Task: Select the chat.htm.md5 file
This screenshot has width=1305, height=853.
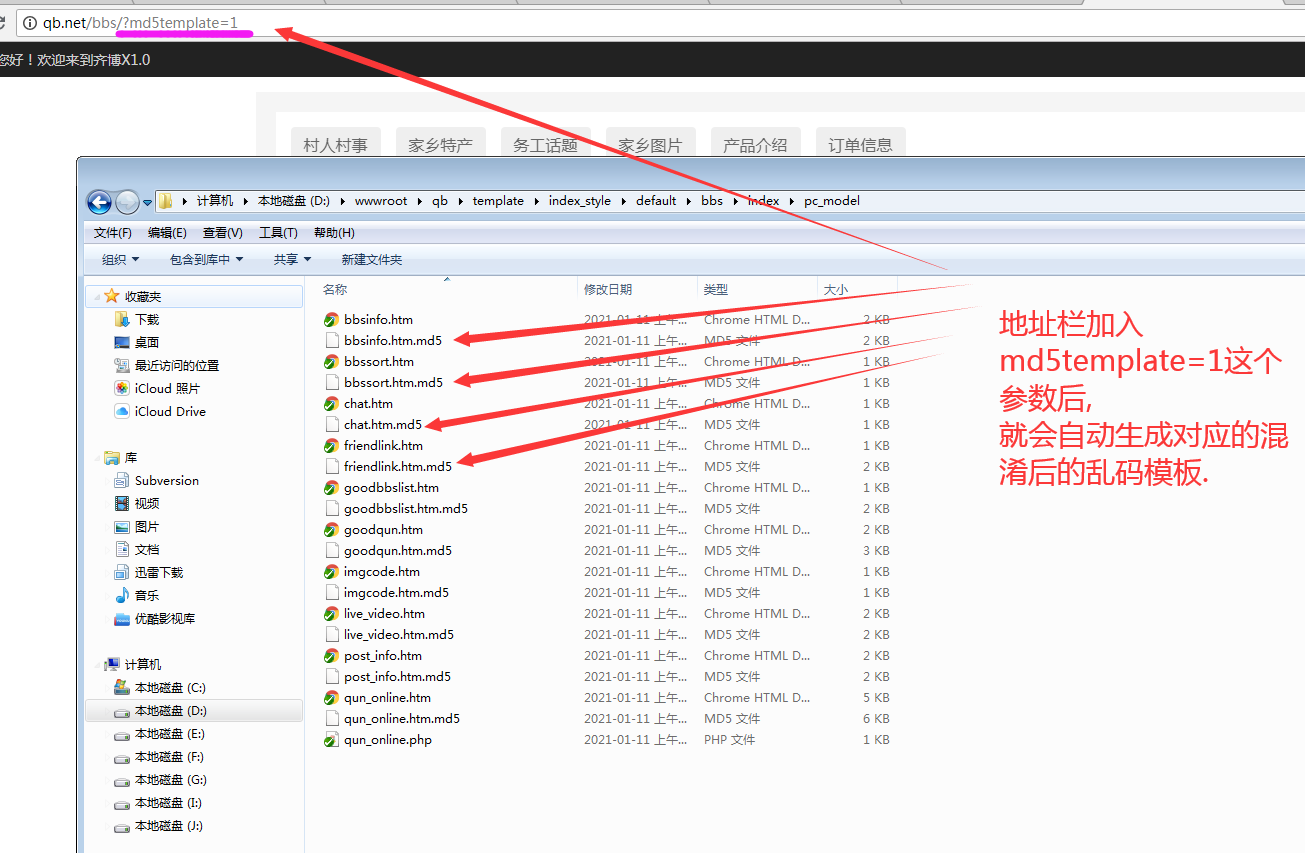Action: [x=382, y=425]
